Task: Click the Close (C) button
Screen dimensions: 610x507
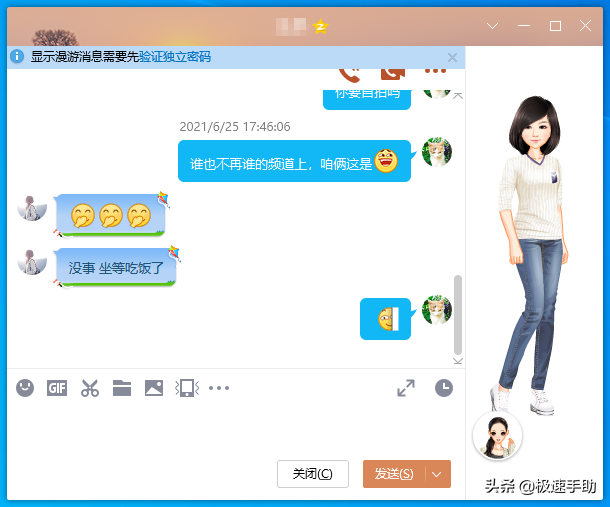Action: 313,474
